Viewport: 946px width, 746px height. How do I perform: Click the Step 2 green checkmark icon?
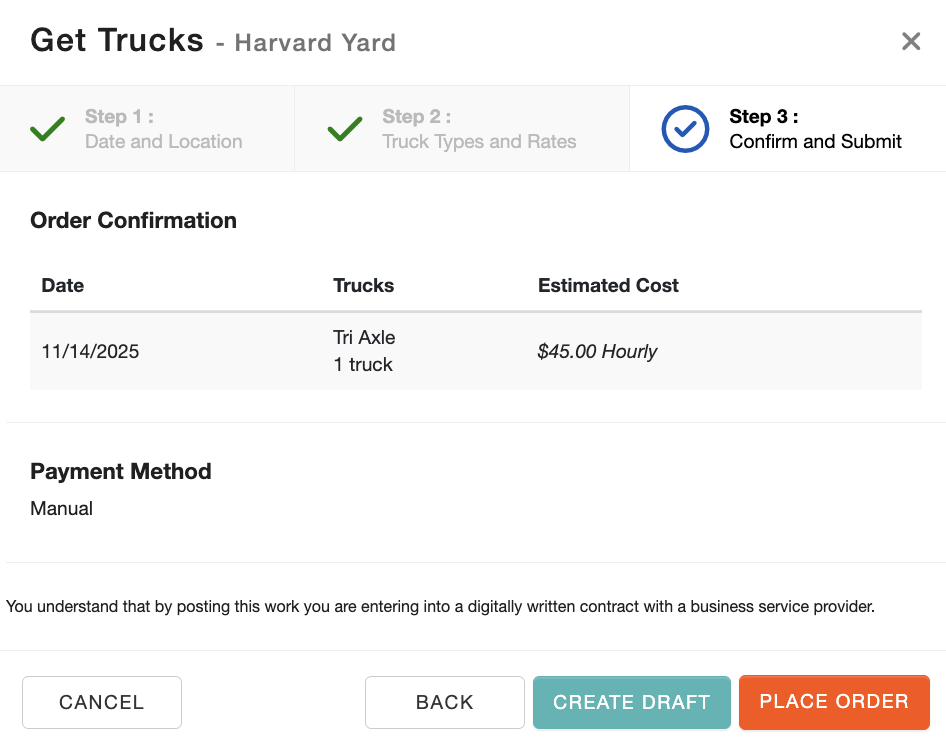click(345, 129)
